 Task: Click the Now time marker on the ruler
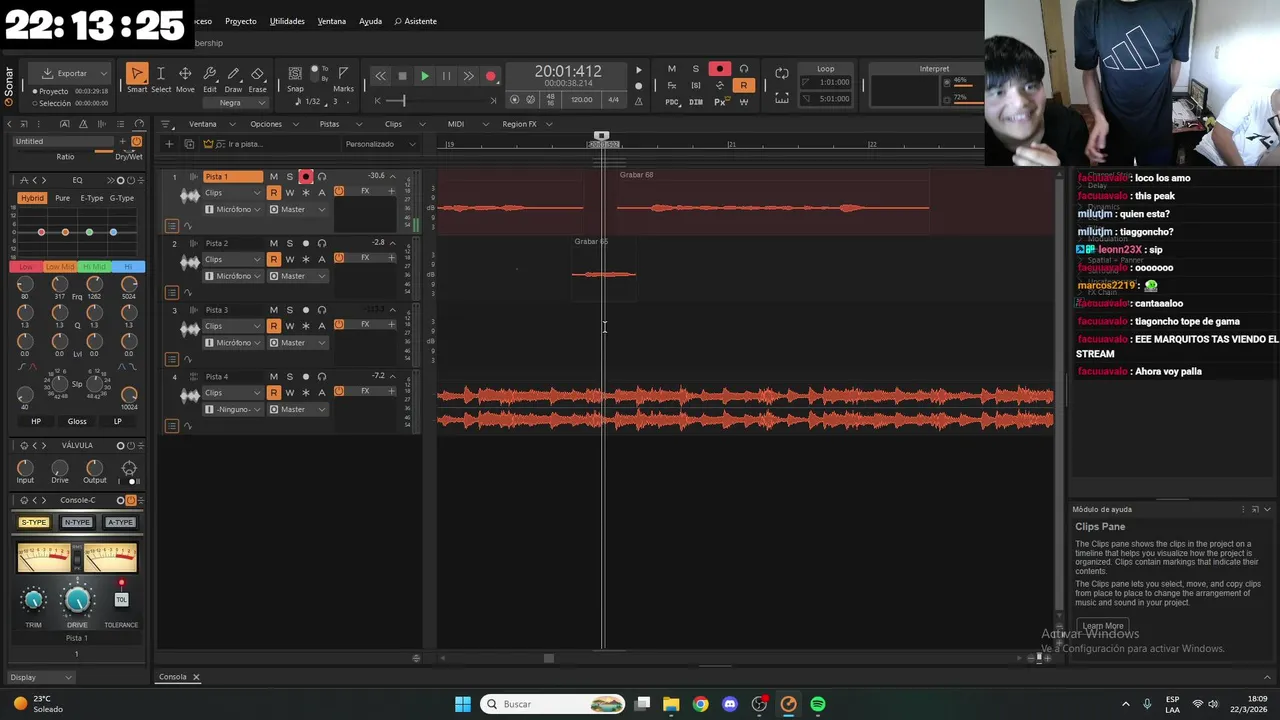tap(601, 136)
